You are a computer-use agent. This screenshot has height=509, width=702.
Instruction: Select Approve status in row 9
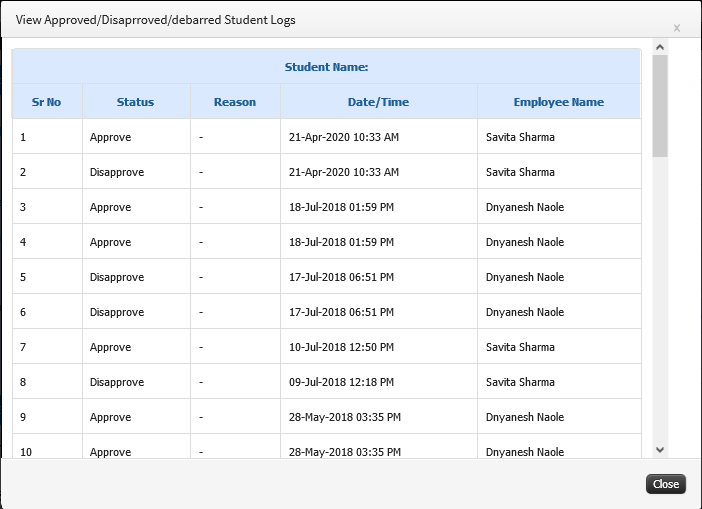(111, 417)
